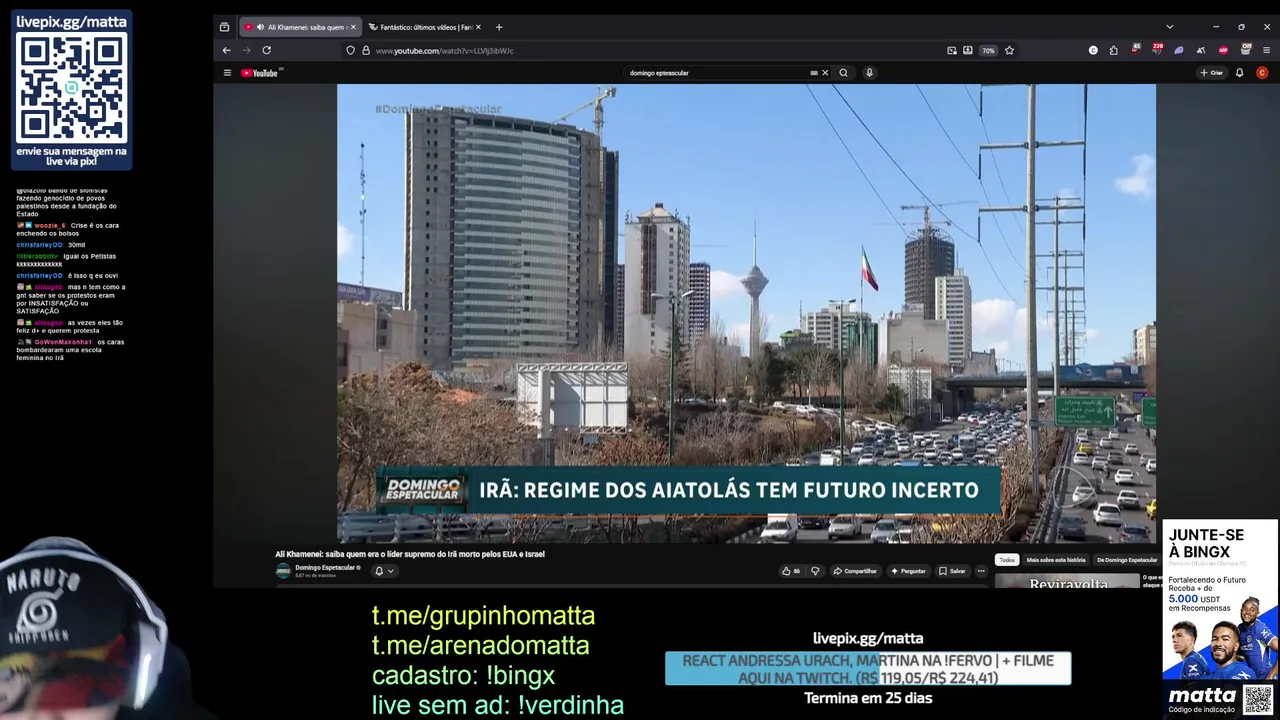Select the Mais sobre esta história chip
Screen dimensions: 1280x720
pyautogui.click(x=1056, y=560)
